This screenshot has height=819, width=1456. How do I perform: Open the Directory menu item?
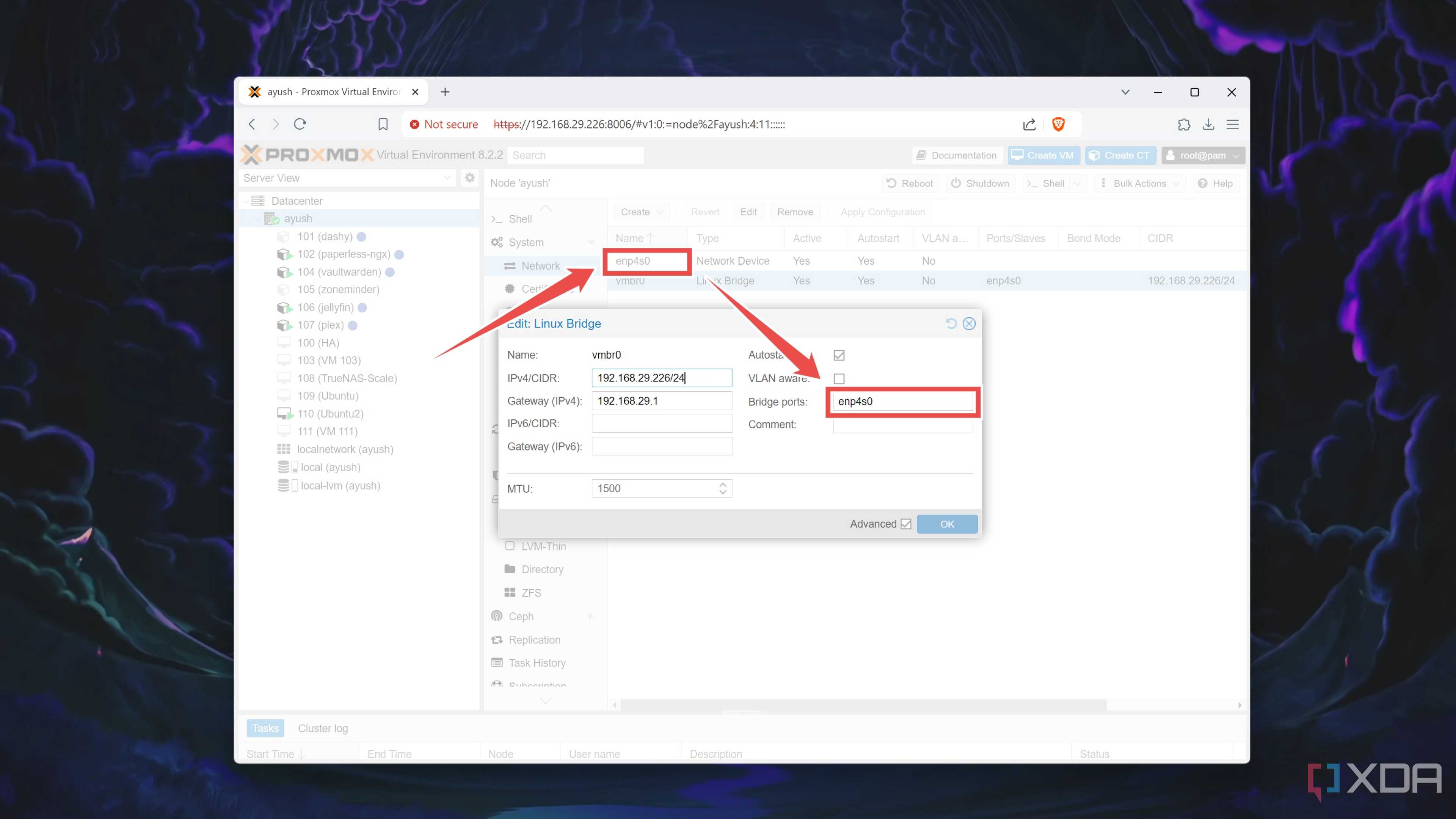pyautogui.click(x=534, y=569)
